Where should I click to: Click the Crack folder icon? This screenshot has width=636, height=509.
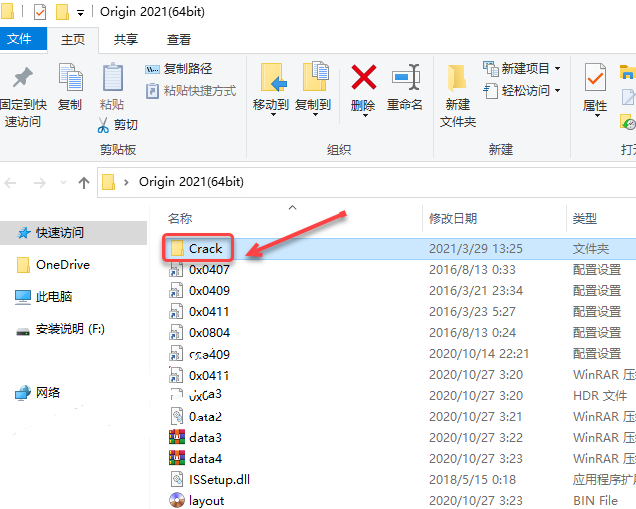point(177,248)
